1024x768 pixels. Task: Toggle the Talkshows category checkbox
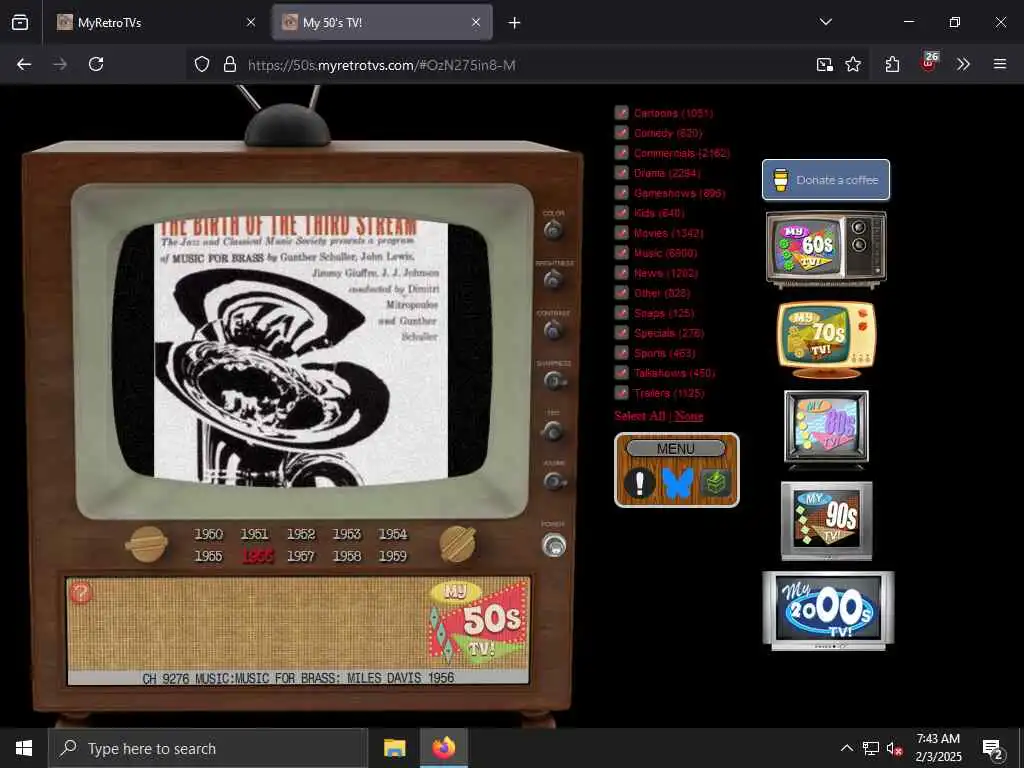tap(621, 373)
